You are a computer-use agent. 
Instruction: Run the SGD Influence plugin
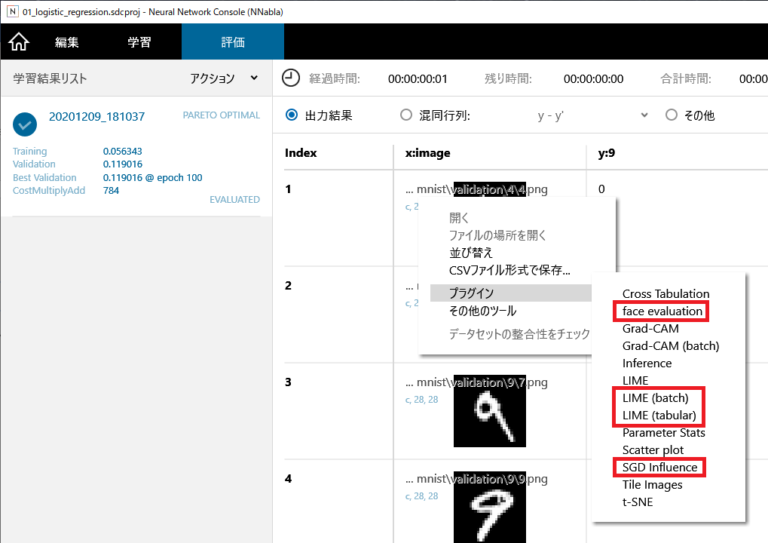point(659,468)
